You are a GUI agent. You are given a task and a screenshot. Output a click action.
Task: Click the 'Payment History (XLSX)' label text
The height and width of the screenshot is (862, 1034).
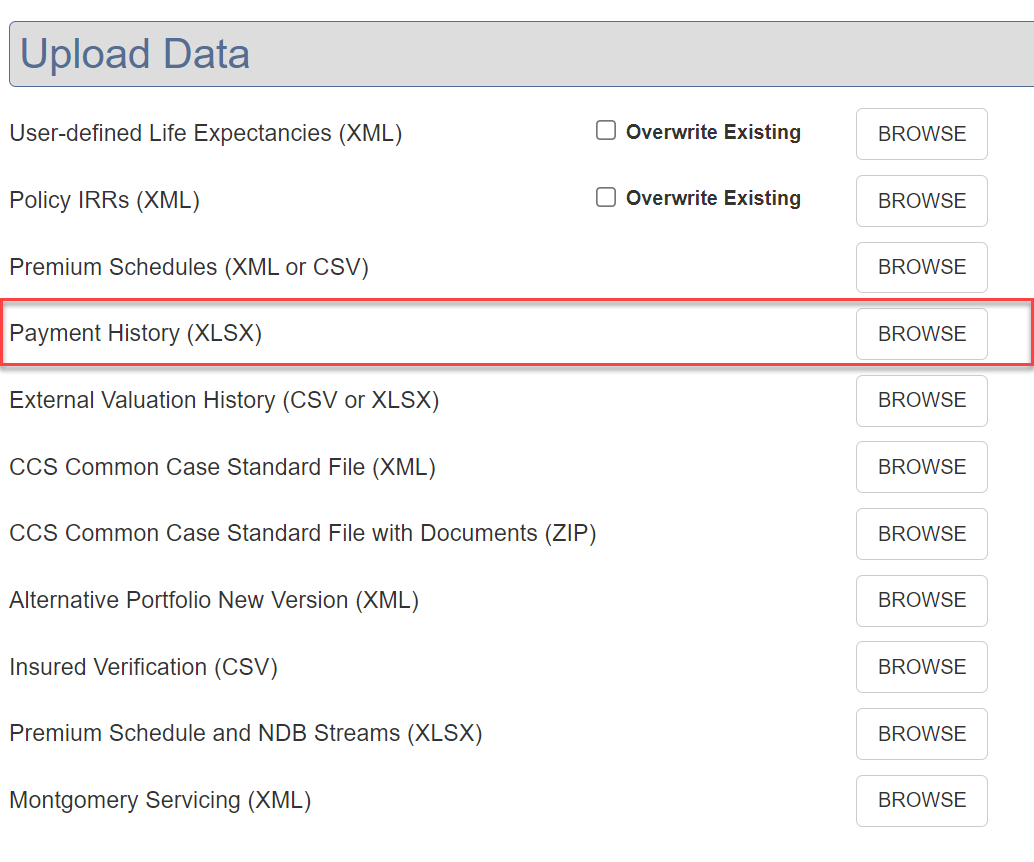[136, 333]
